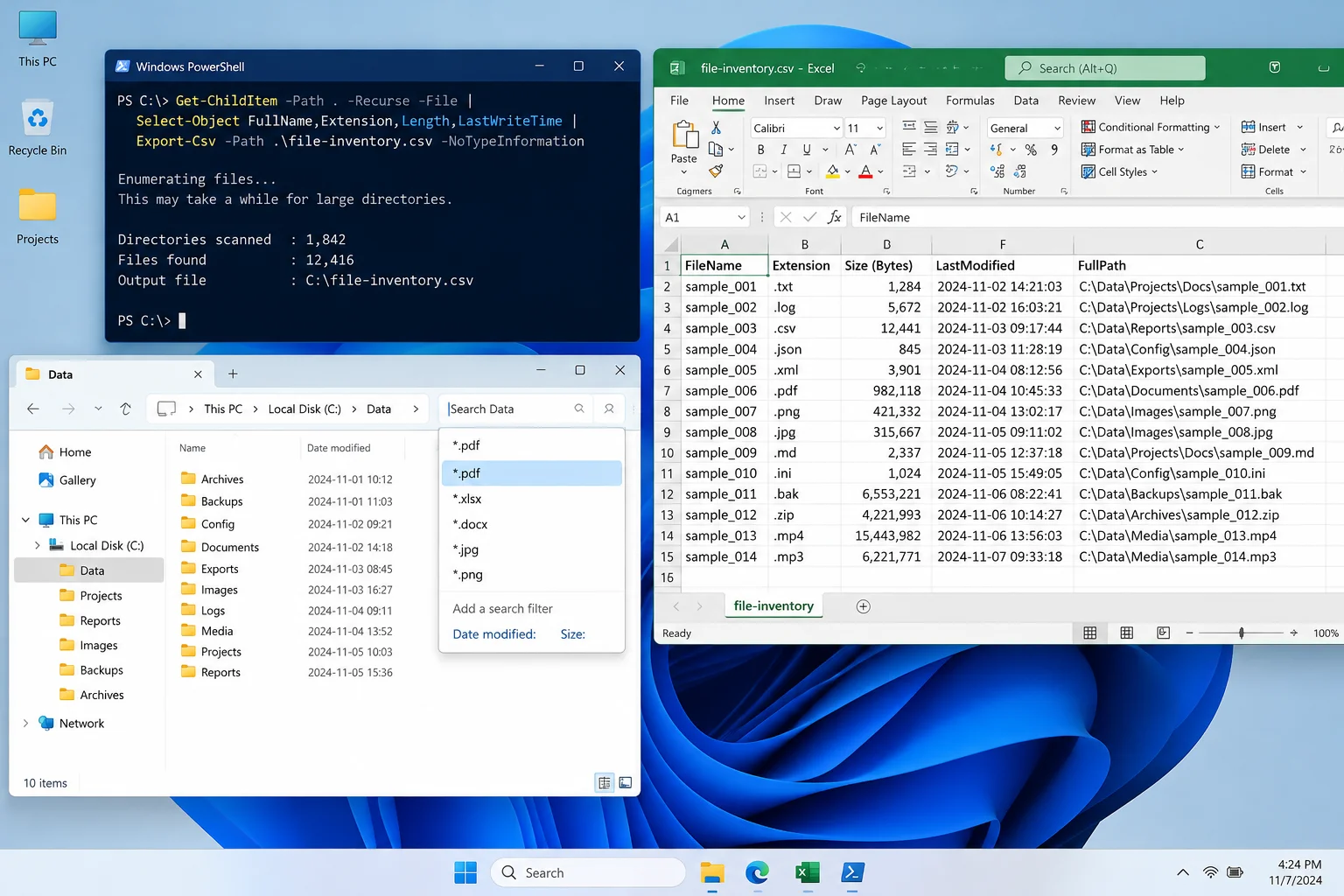This screenshot has width=1344, height=896.
Task: Apply the yellow fill color to the cell
Action: (833, 171)
